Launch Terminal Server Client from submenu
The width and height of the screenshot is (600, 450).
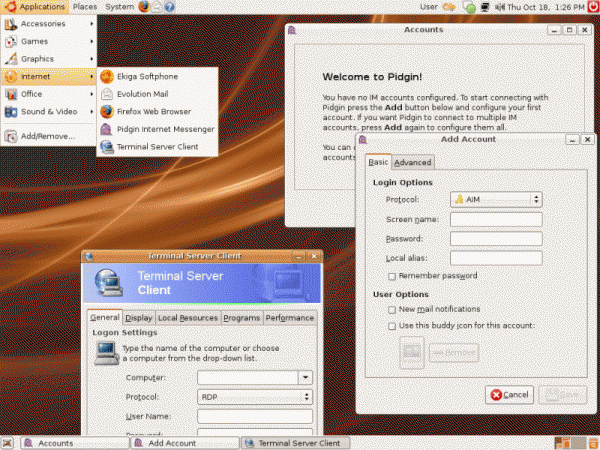coord(157,147)
